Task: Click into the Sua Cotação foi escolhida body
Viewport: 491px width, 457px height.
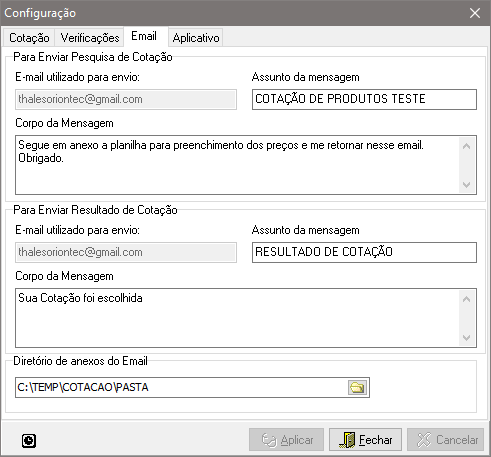Action: pyautogui.click(x=237, y=318)
